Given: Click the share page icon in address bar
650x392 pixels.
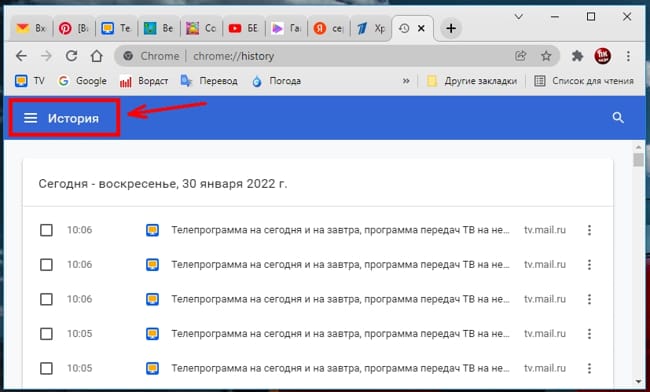Looking at the screenshot, I should coord(520,56).
